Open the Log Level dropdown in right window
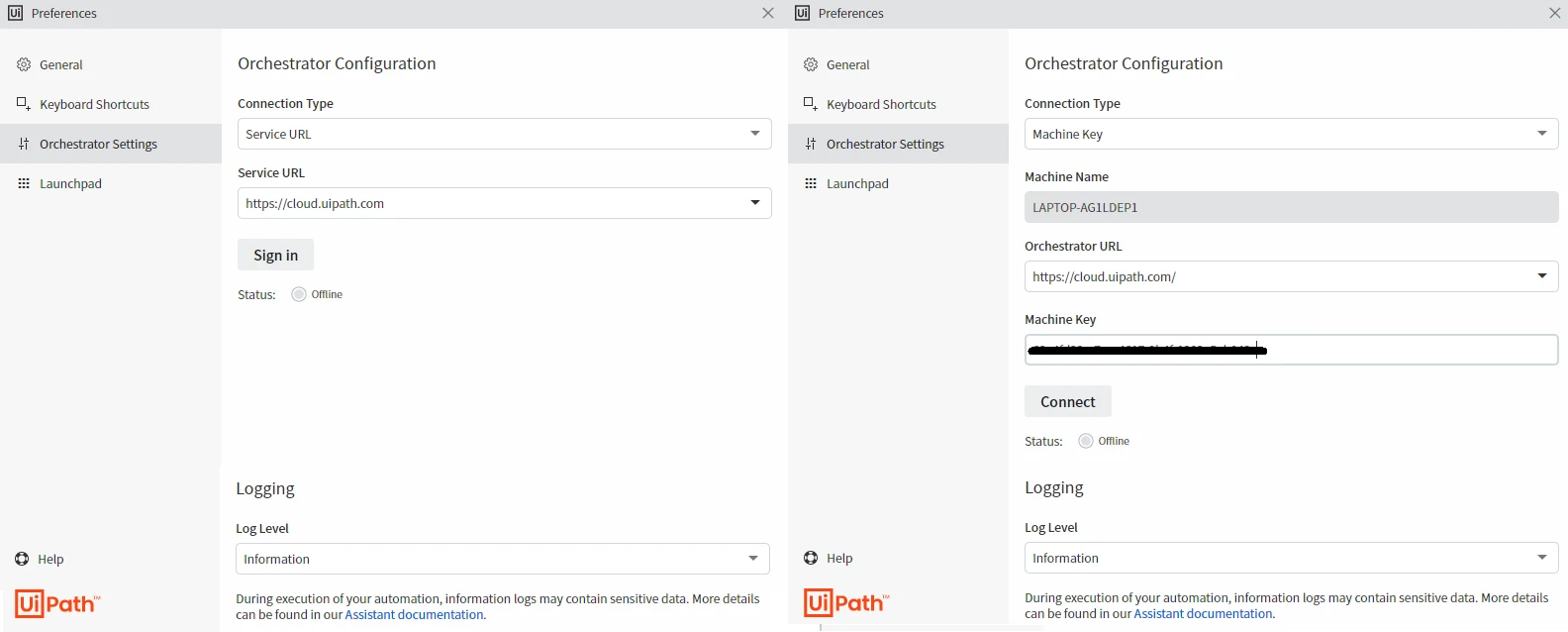Viewport: 1568px width, 632px height. [x=1291, y=558]
